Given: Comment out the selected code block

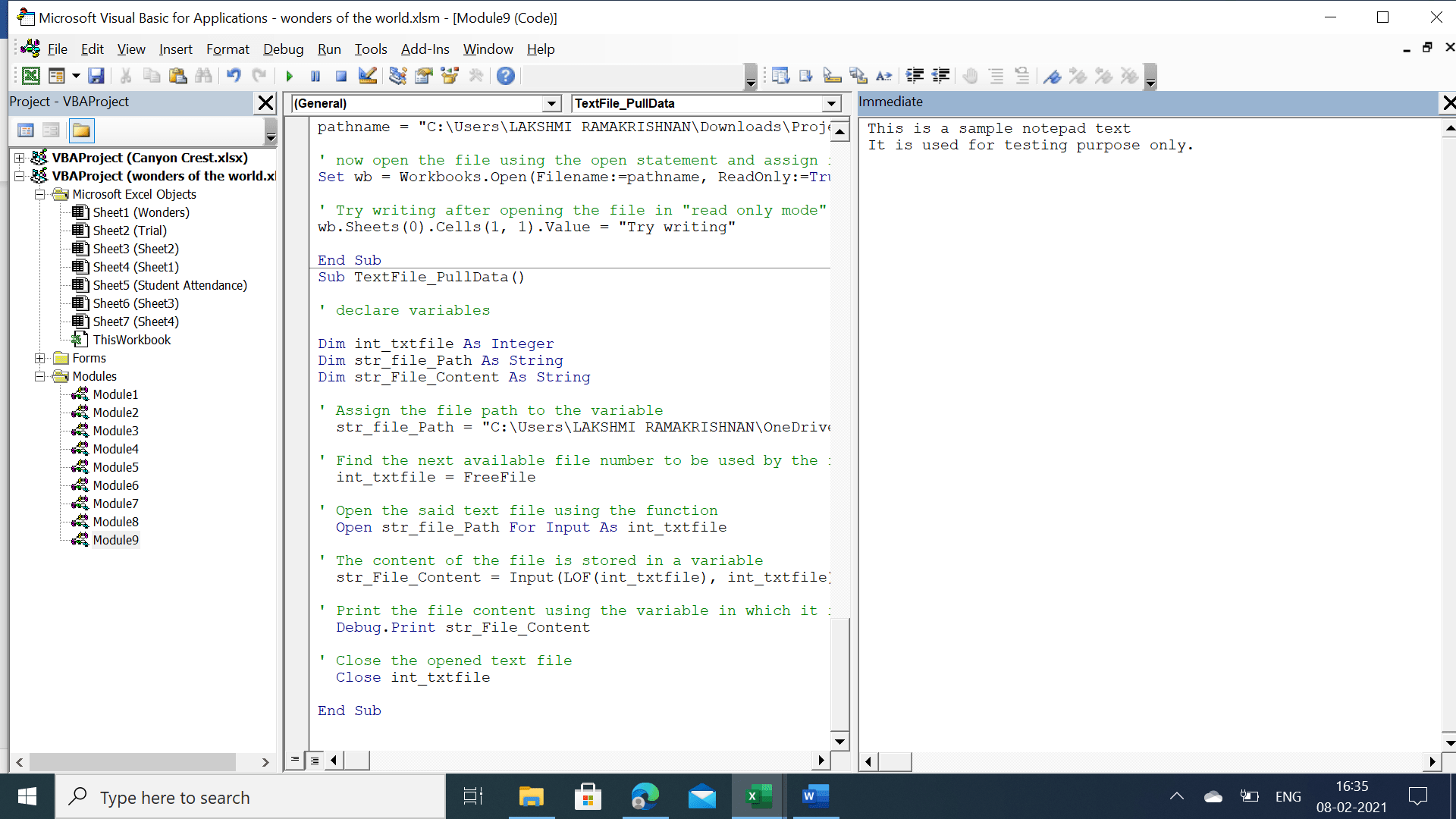Looking at the screenshot, I should tap(996, 76).
